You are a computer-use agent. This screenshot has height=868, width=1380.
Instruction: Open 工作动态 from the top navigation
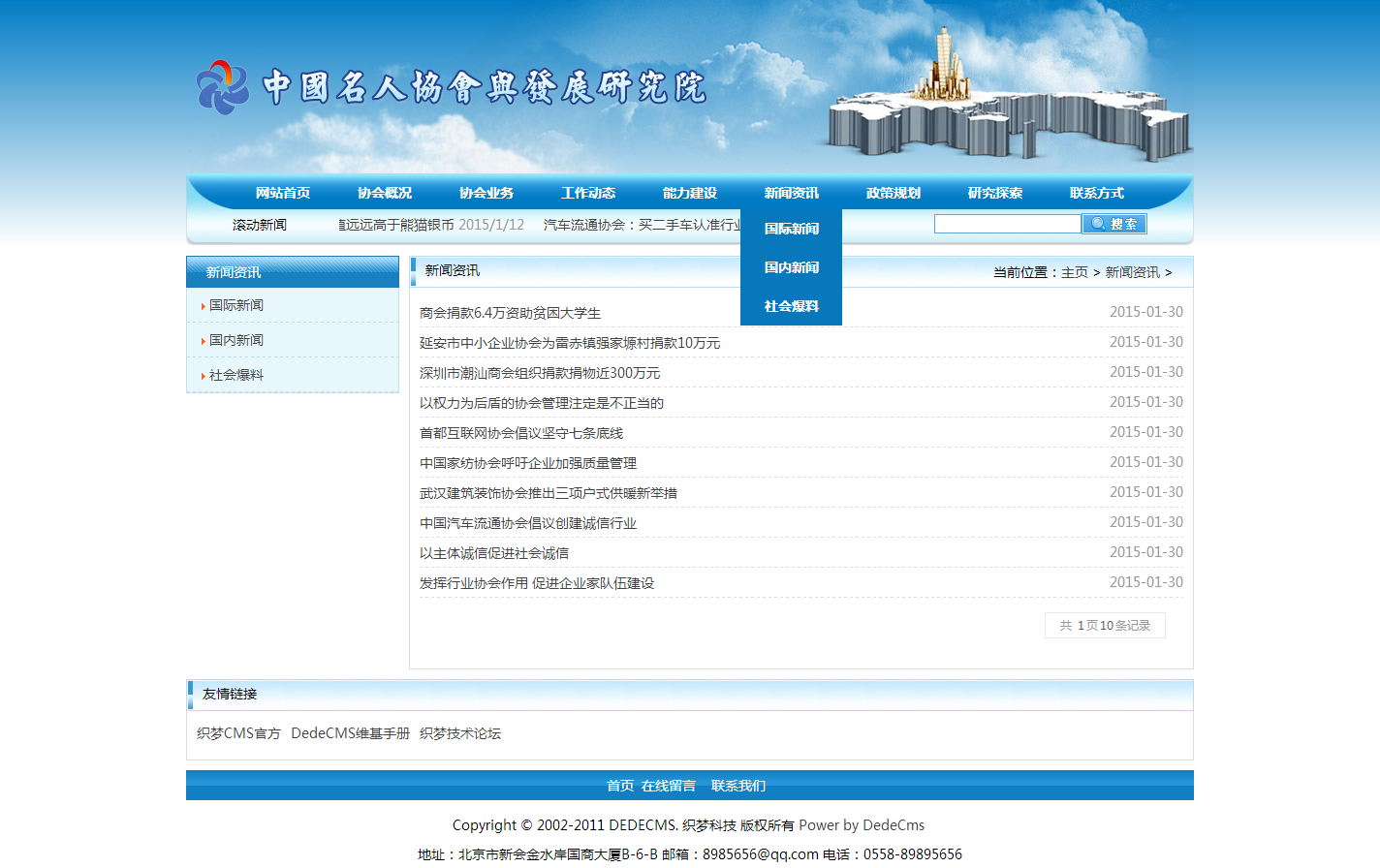588,193
